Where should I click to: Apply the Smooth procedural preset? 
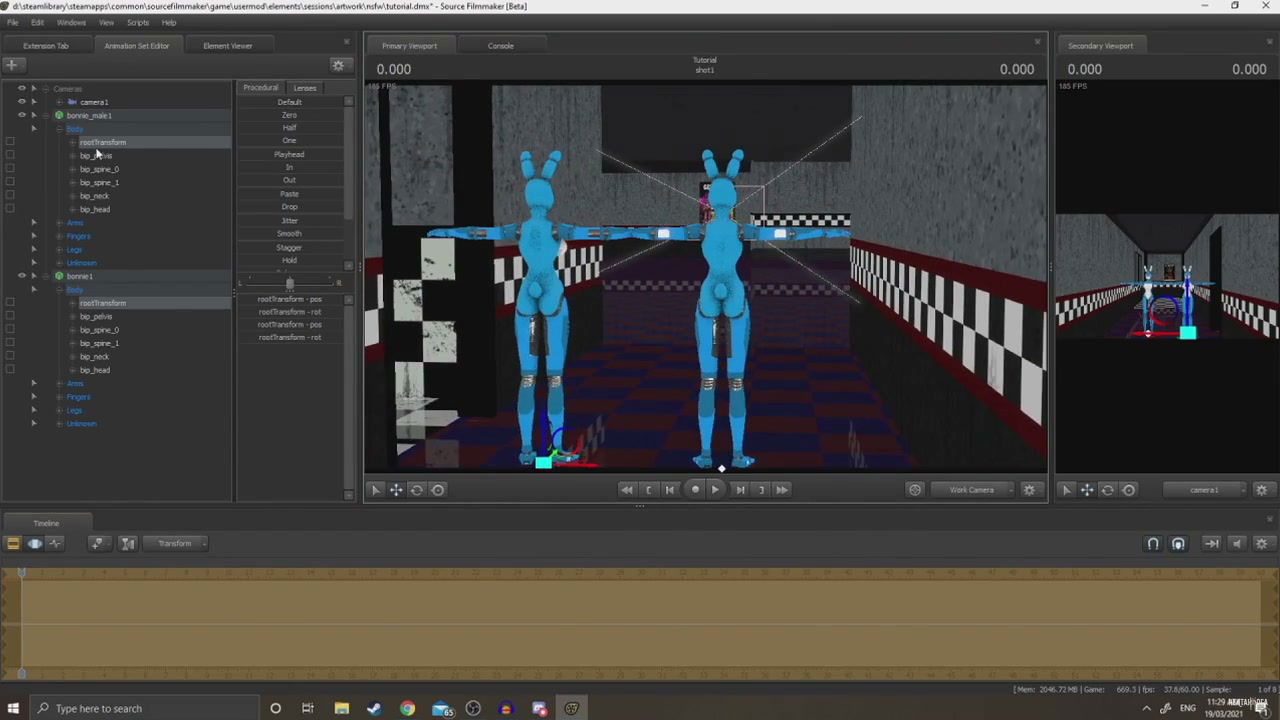(289, 234)
